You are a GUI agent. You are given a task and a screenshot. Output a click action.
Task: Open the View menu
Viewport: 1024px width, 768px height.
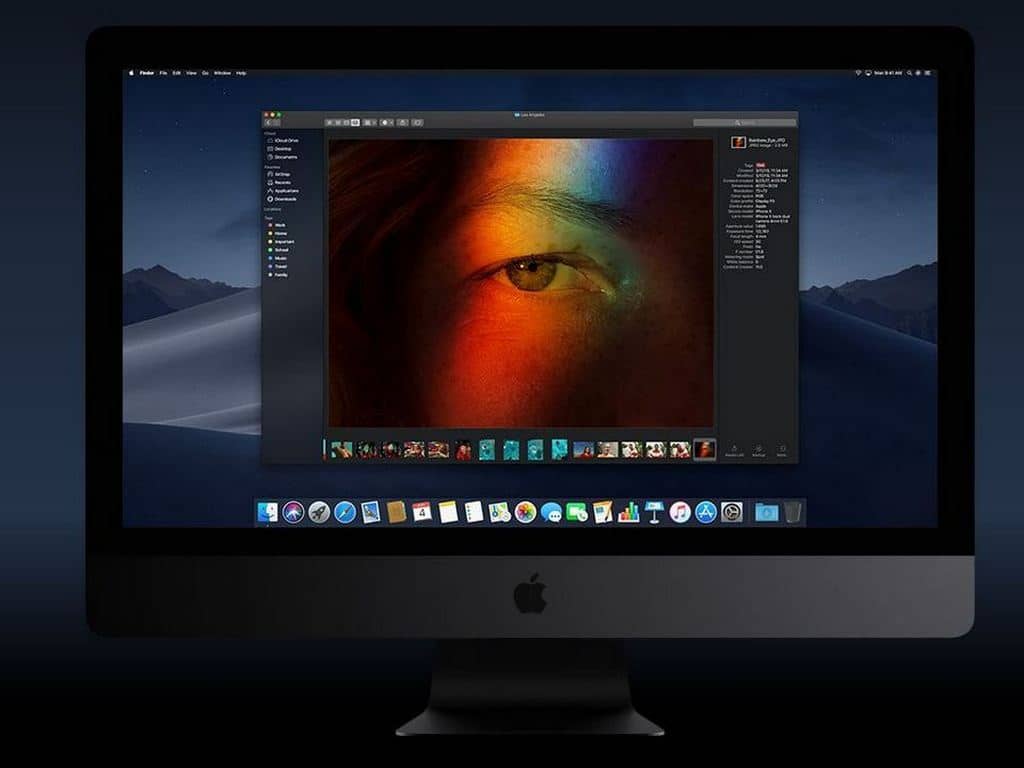[x=191, y=73]
